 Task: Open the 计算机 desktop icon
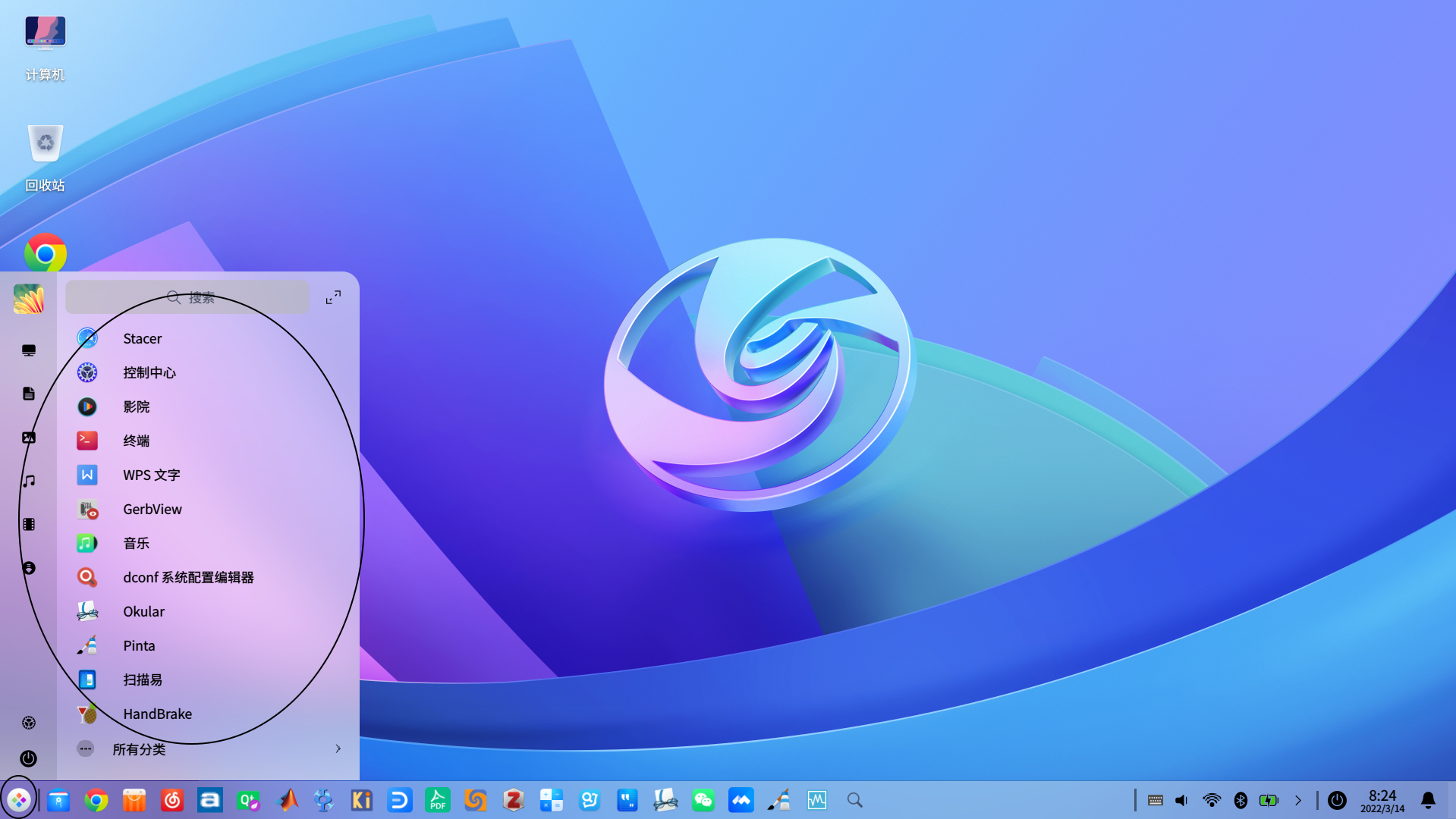click(45, 47)
